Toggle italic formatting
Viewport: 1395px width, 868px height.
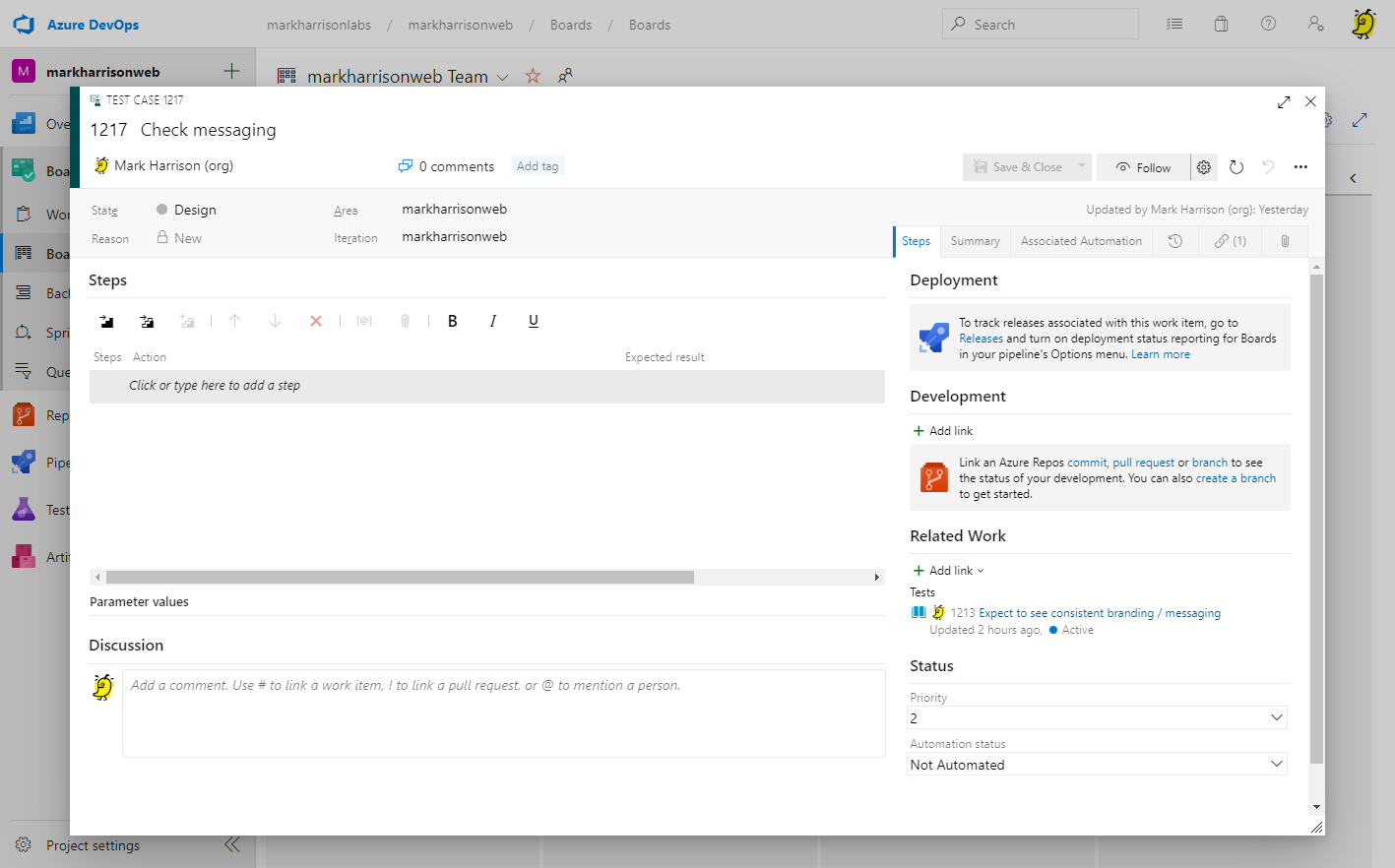(493, 321)
